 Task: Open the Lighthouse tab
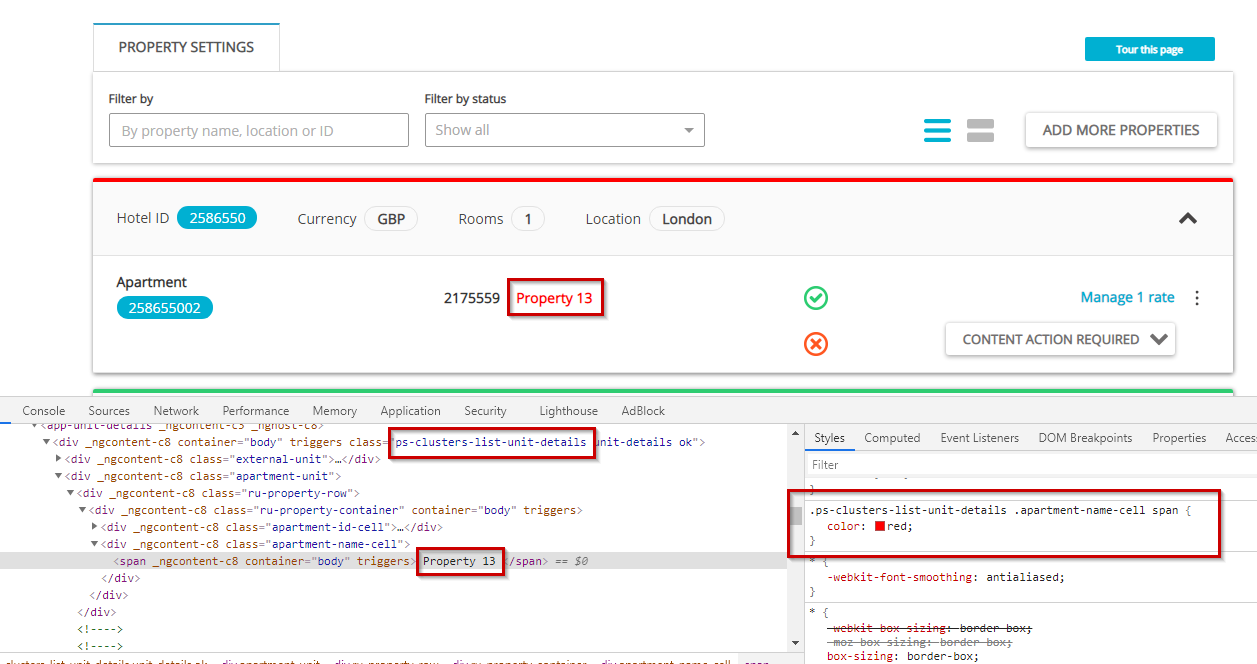pyautogui.click(x=568, y=411)
